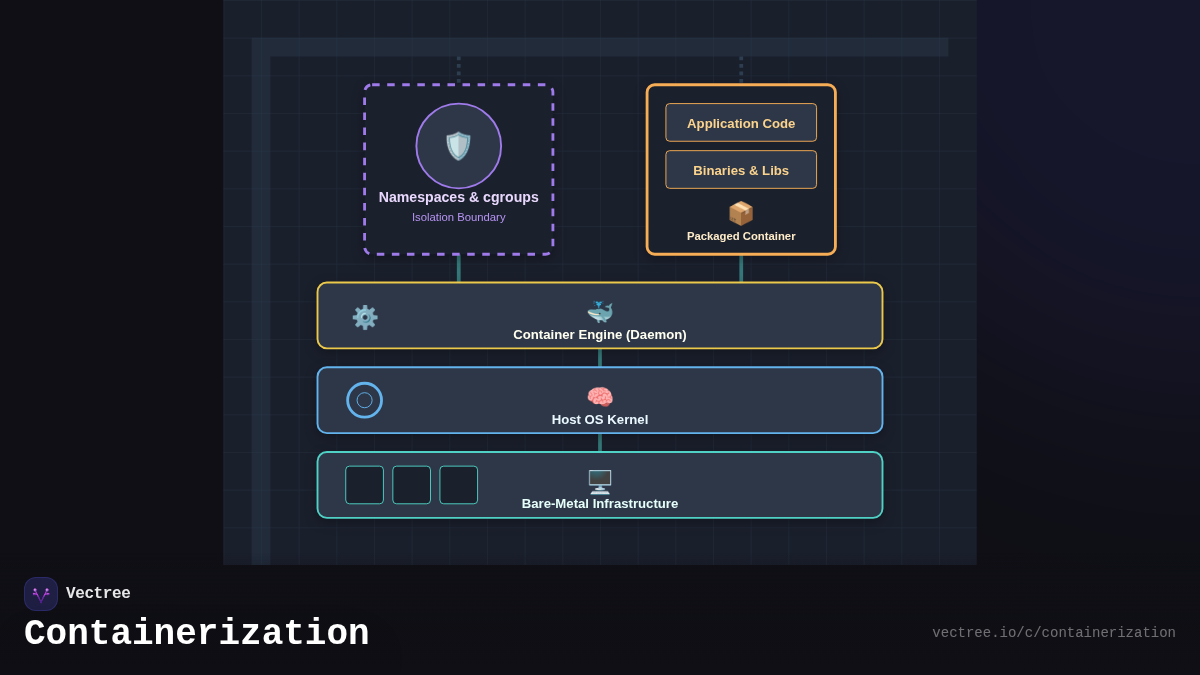Select the Binaries & Libs box

741,170
